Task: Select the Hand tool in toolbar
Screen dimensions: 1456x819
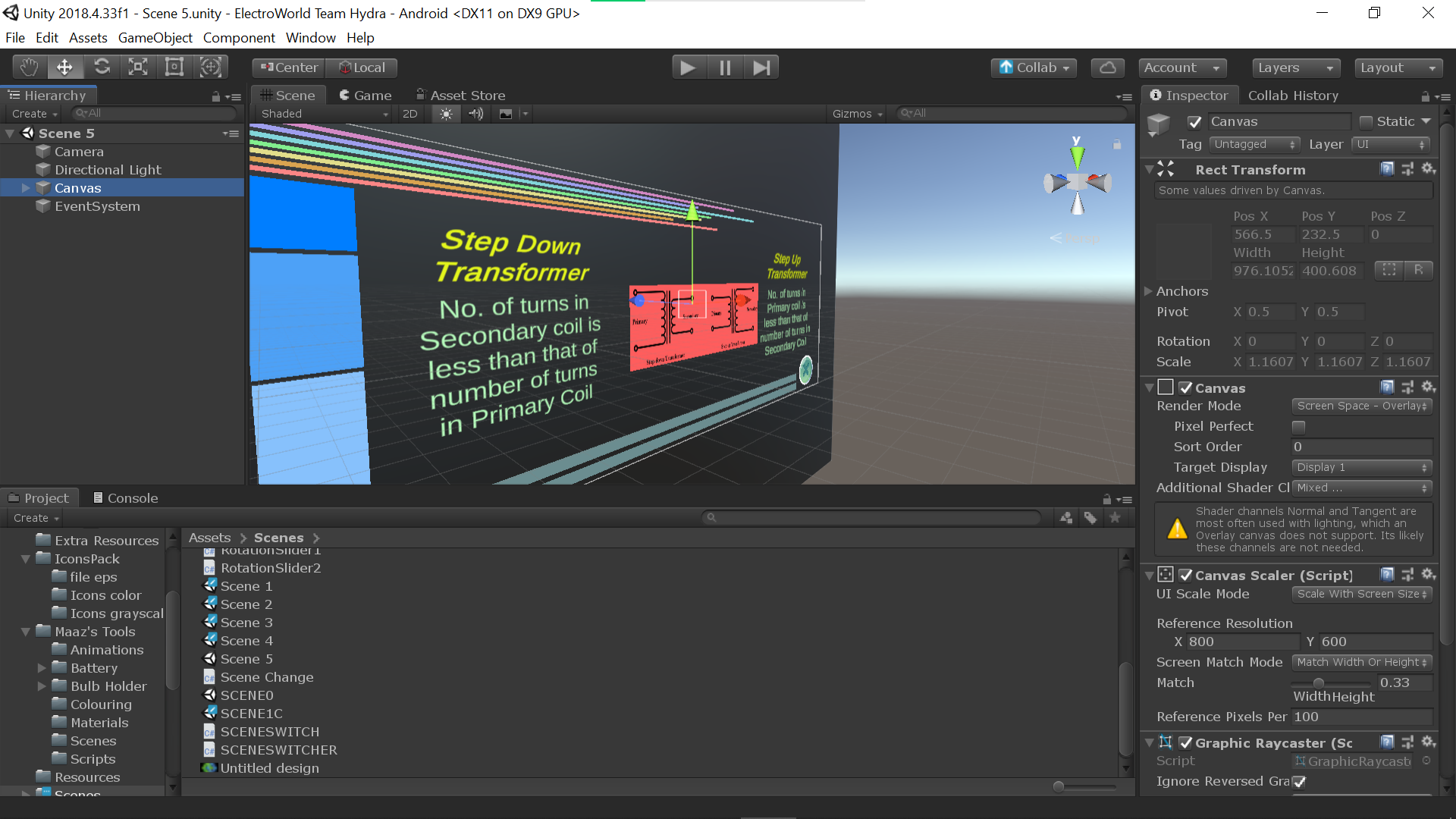Action: [29, 67]
